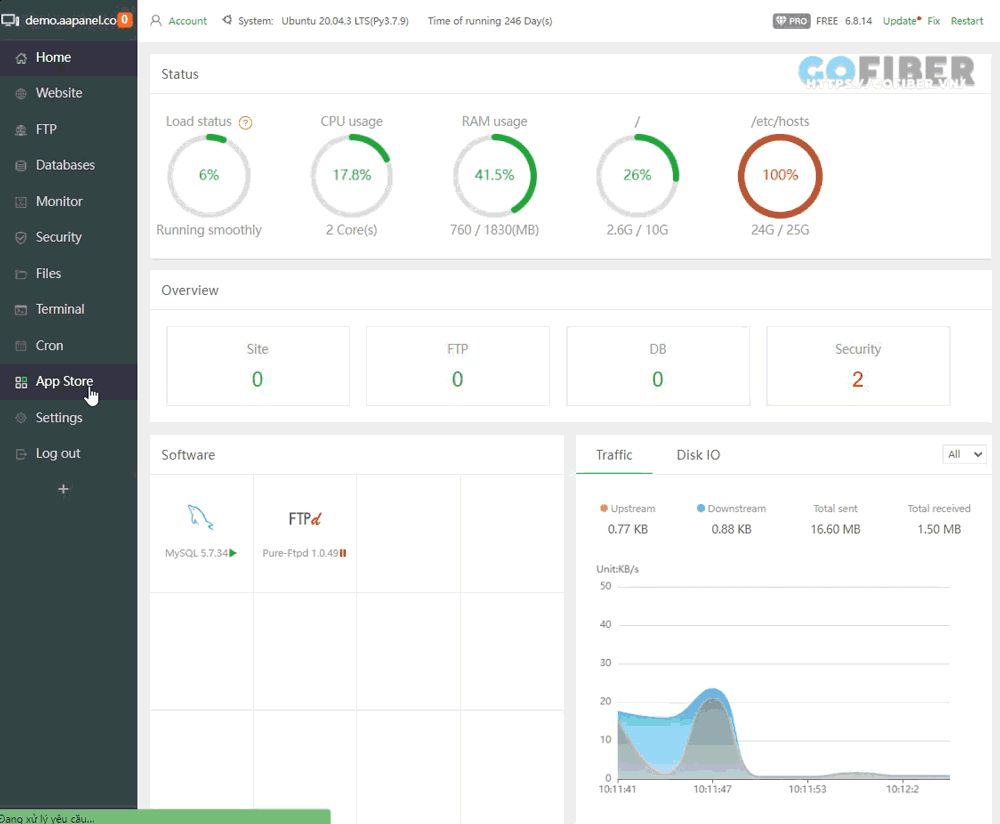
Task: Open the All network interface dropdown
Action: coord(964,454)
